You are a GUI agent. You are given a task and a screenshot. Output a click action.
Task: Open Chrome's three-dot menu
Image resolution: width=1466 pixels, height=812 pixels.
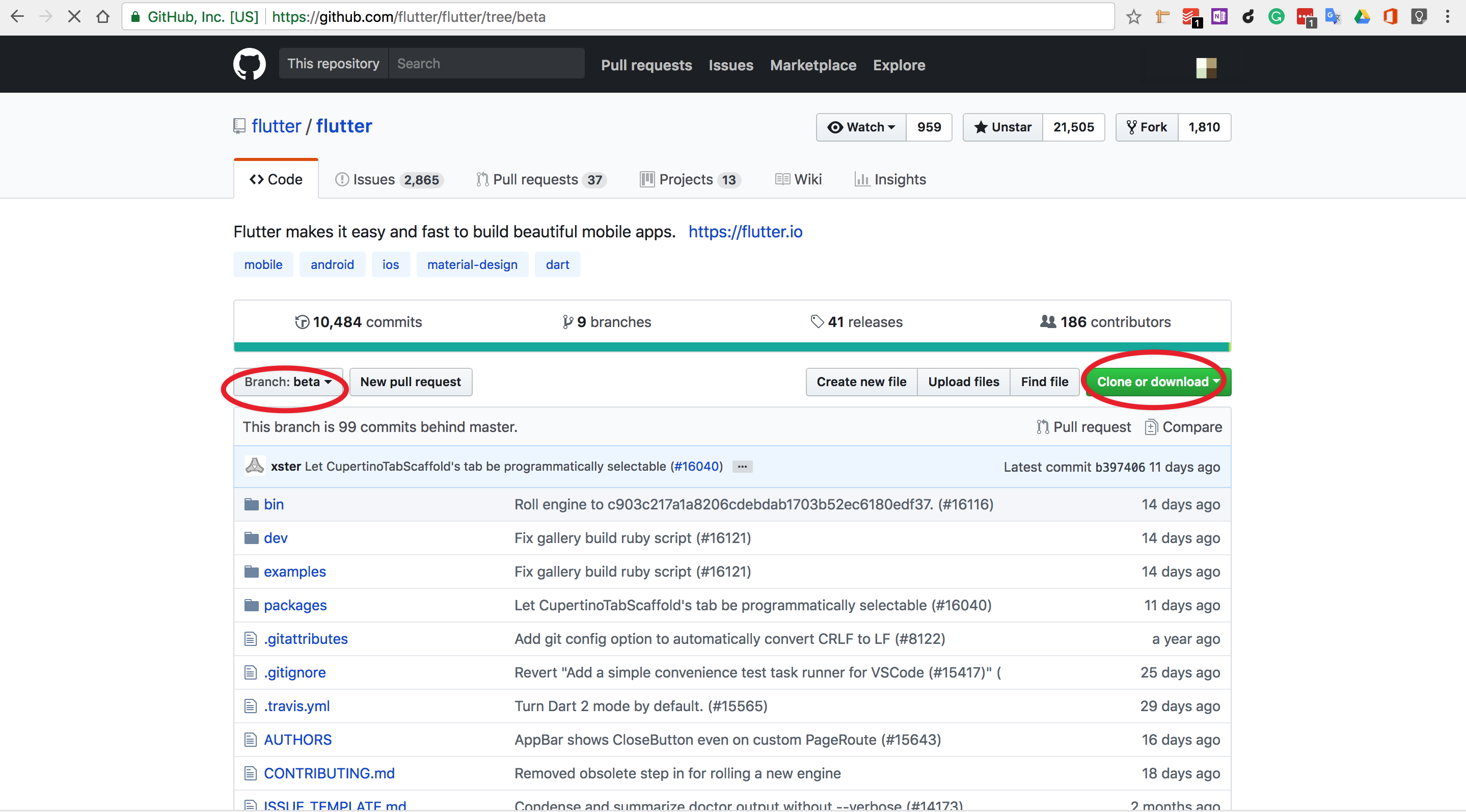point(1447,16)
